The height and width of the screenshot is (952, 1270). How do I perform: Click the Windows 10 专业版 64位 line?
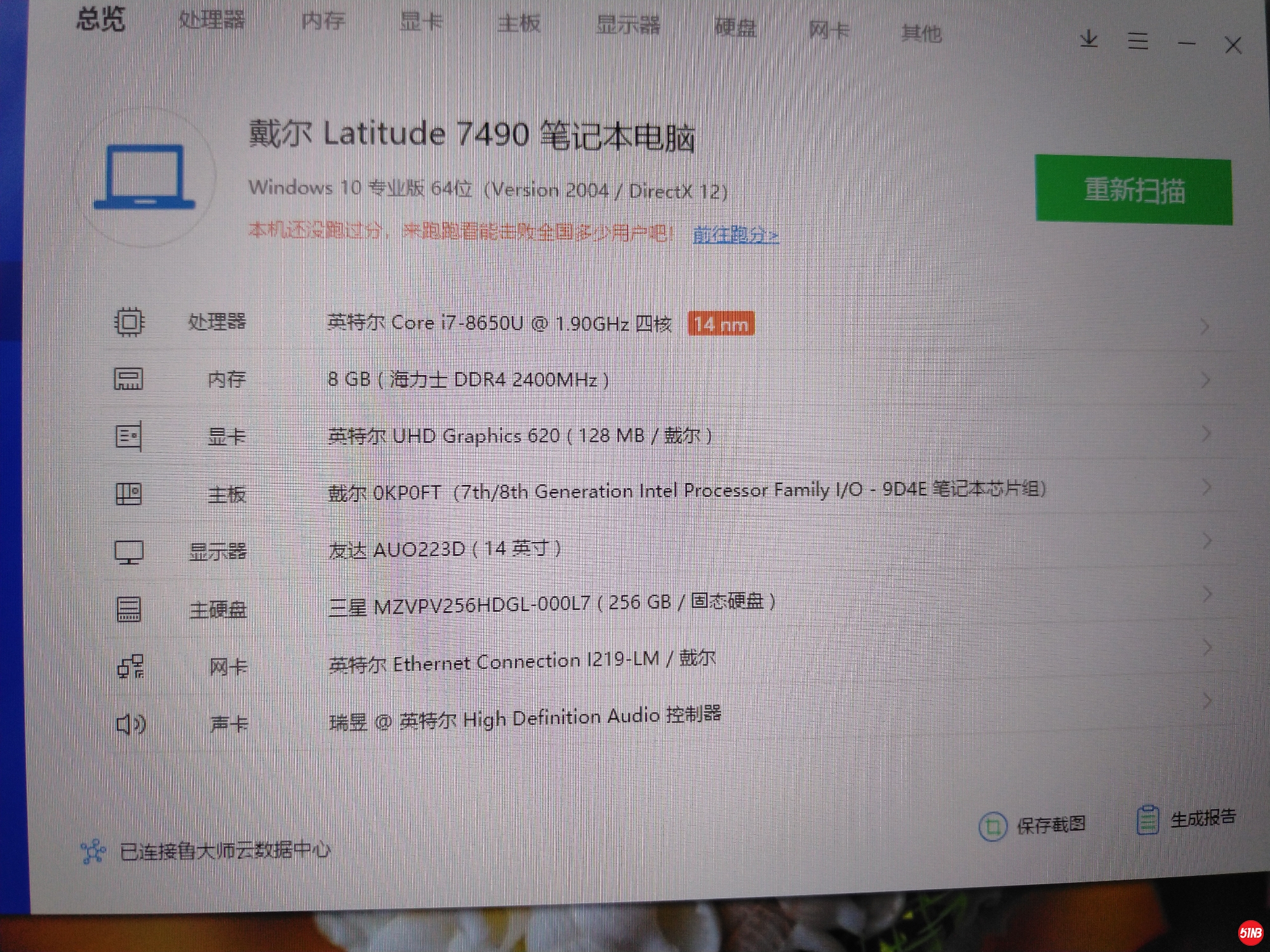pyautogui.click(x=488, y=189)
